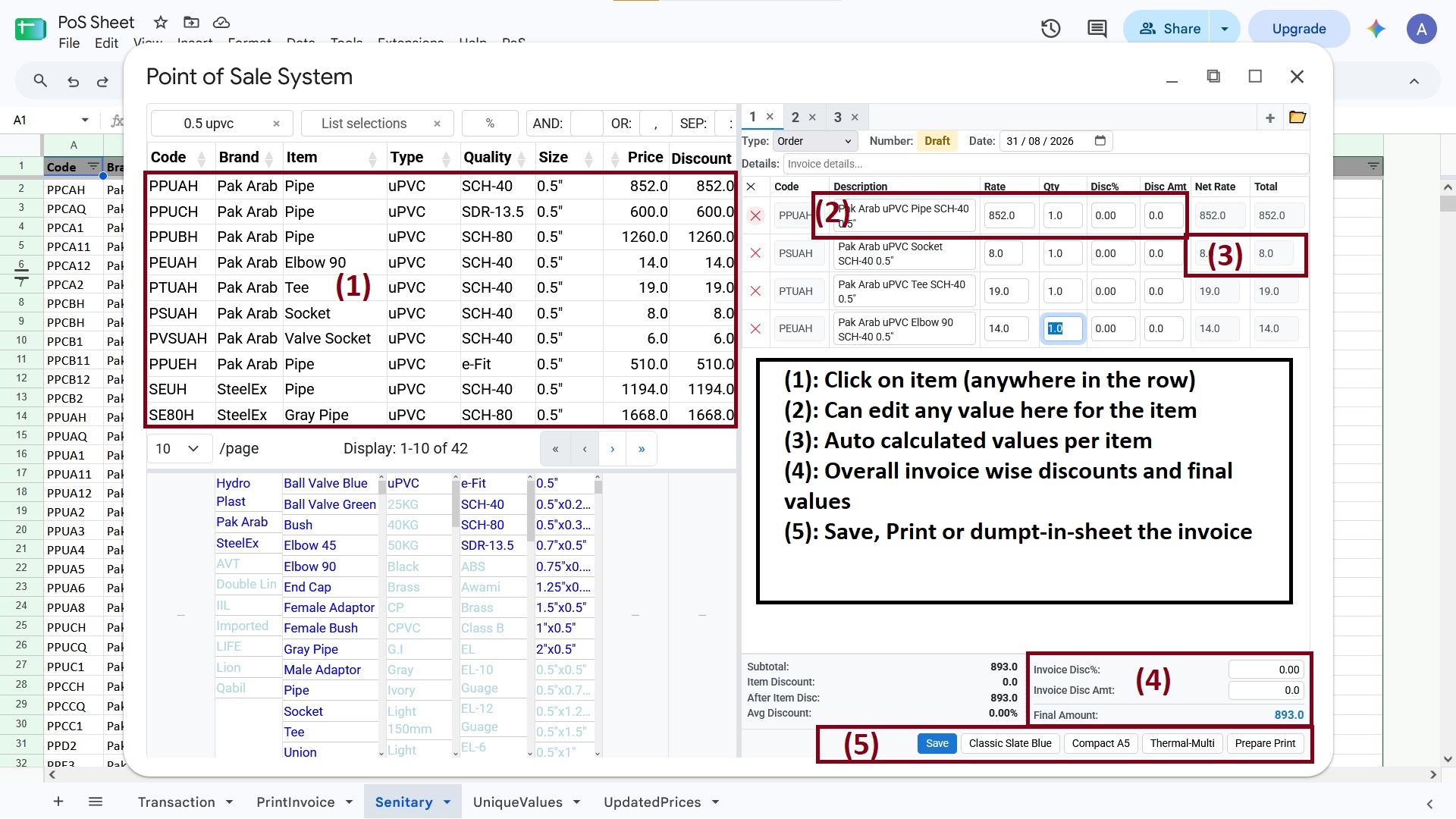Image resolution: width=1456 pixels, height=819 pixels.
Task: Open the comments icon in header
Action: point(1097,29)
